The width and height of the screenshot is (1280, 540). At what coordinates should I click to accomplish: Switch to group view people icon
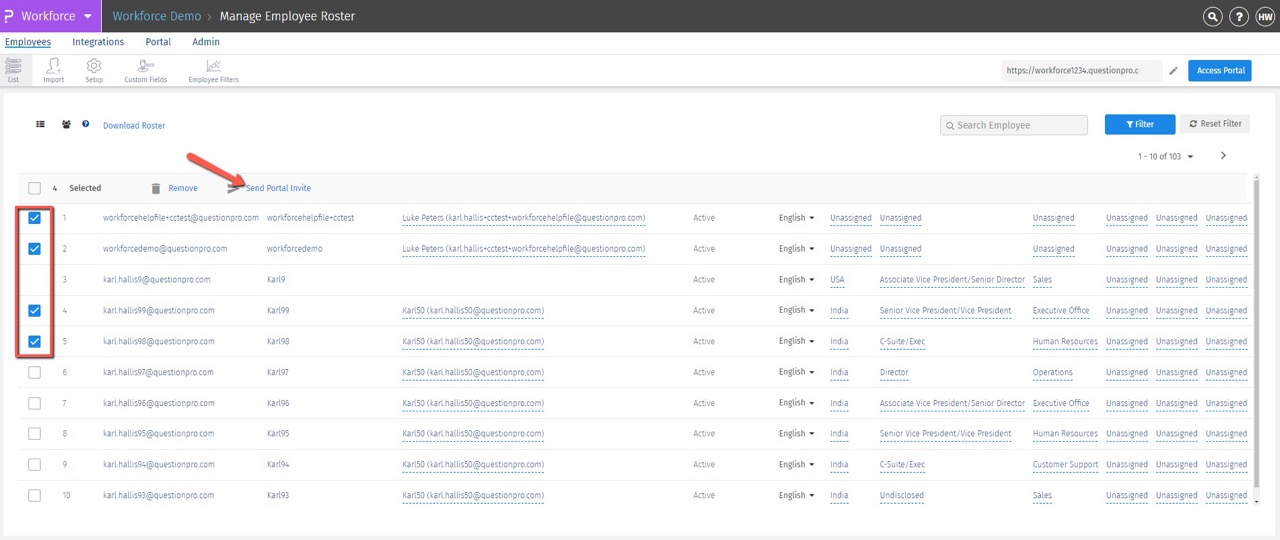66,125
